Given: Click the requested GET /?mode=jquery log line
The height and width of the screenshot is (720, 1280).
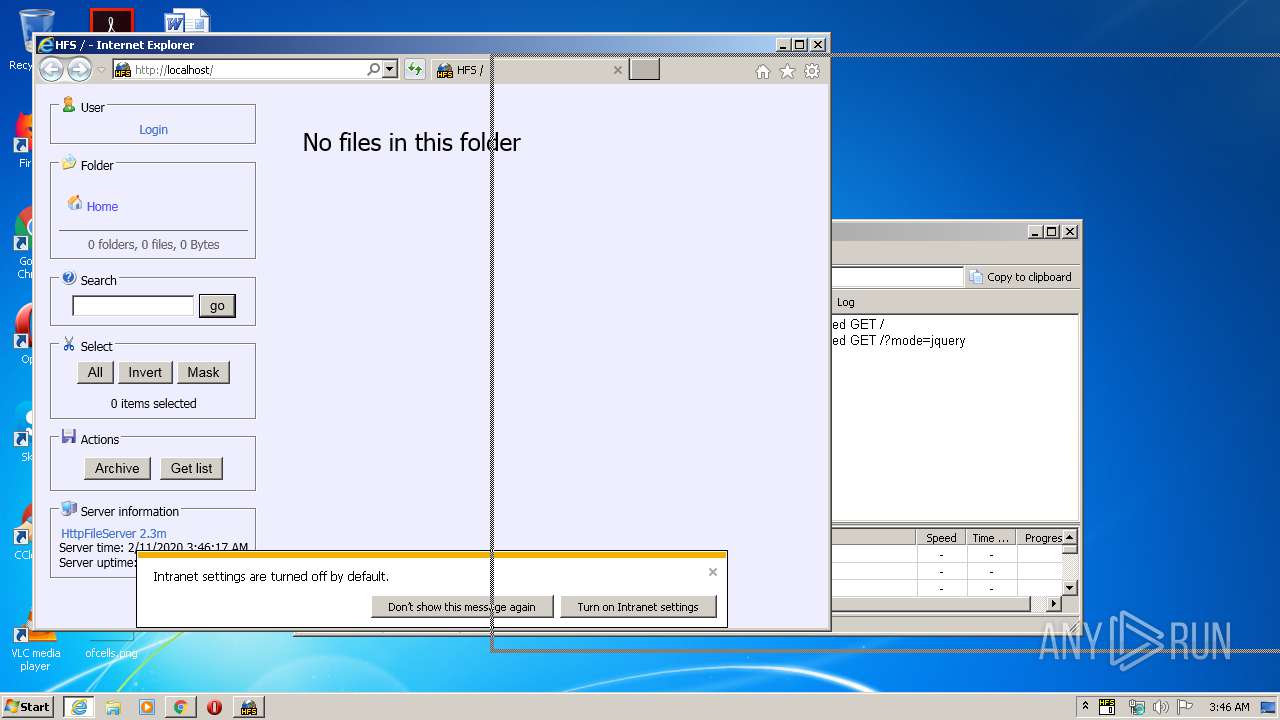Looking at the screenshot, I should pos(898,340).
